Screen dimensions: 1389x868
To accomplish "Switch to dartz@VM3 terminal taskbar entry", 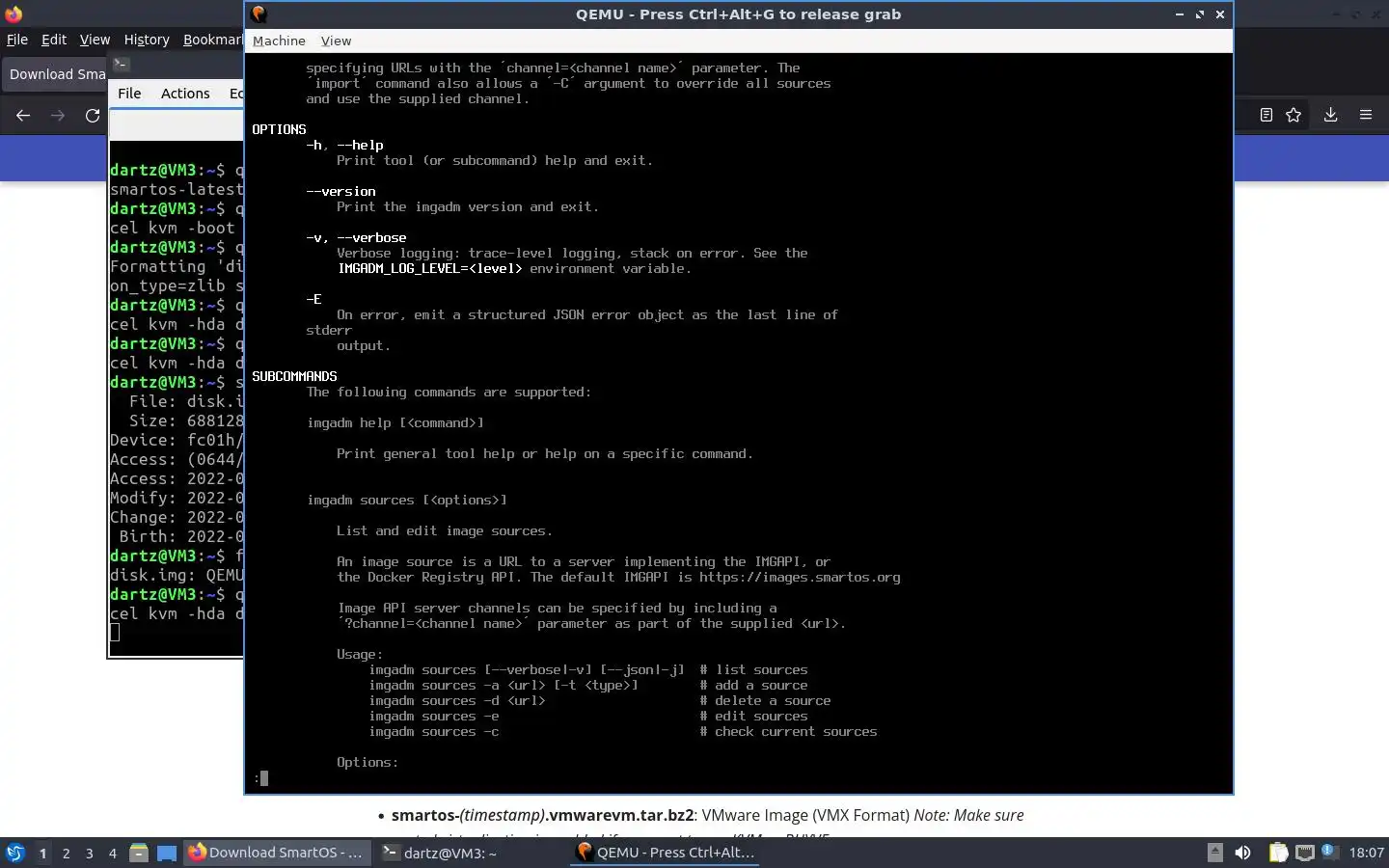I will (471, 853).
